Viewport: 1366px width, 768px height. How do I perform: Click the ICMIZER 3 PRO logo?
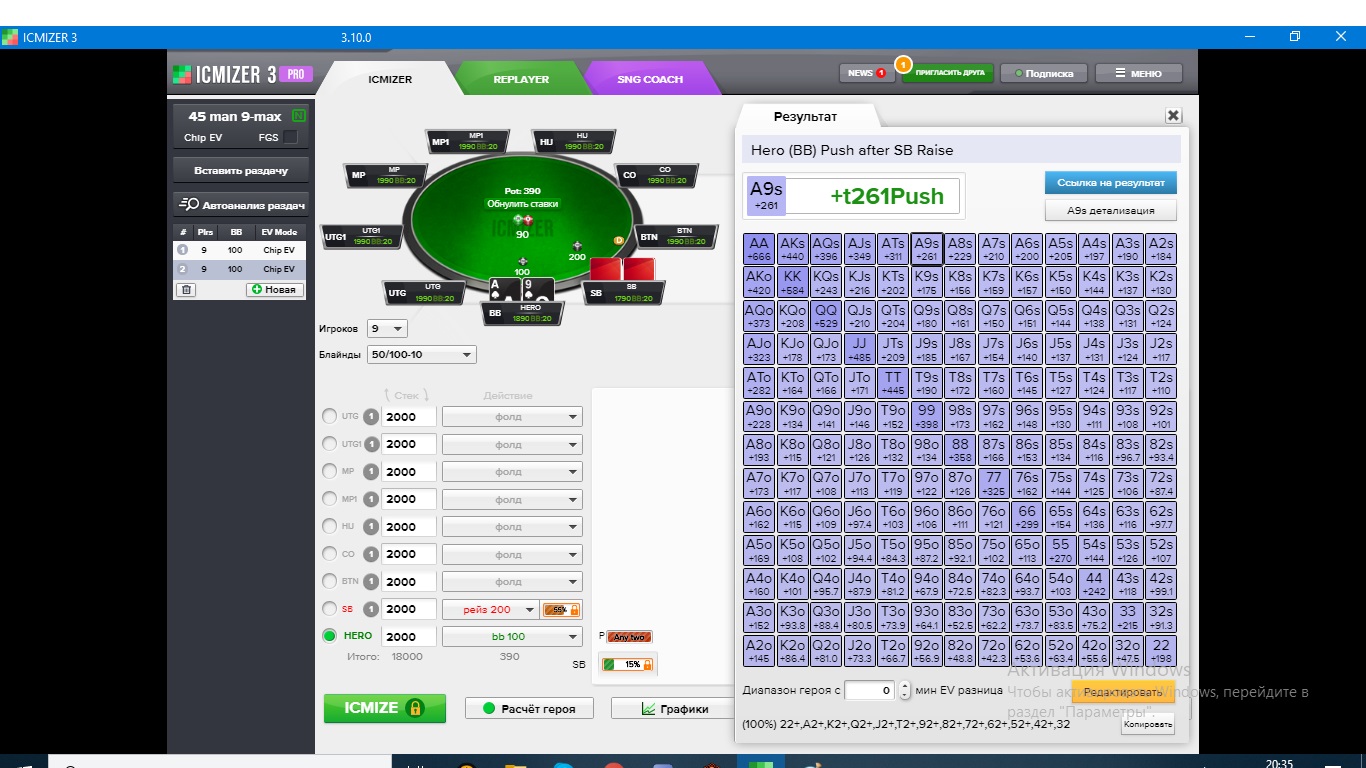click(x=244, y=74)
